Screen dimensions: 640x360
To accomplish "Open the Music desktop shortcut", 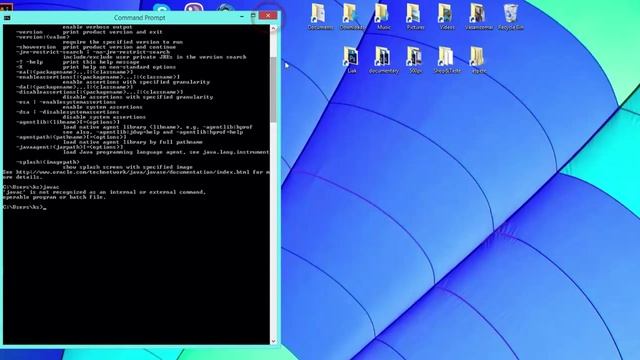I will [383, 16].
